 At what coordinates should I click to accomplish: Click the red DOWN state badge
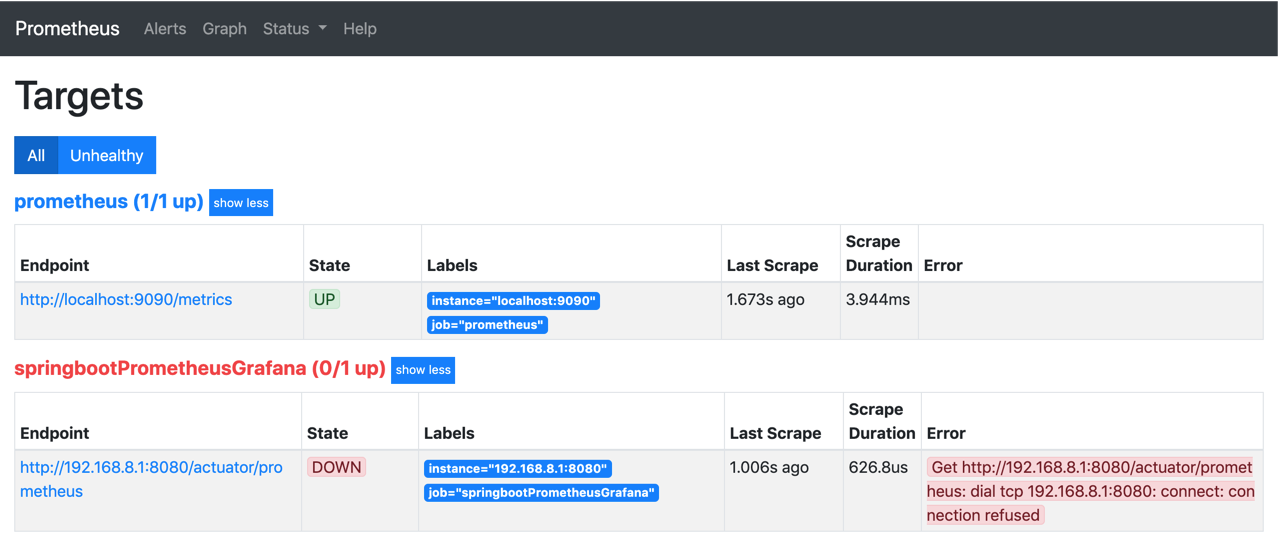pos(337,467)
